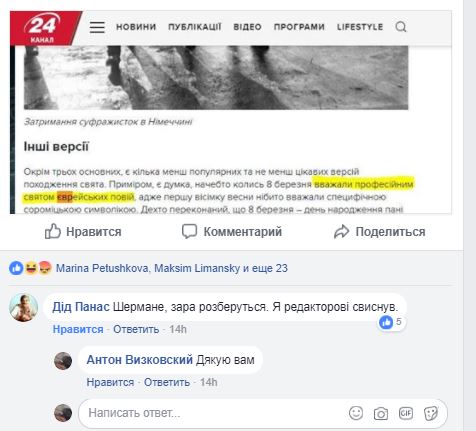Open the hamburger menu icon
The height and width of the screenshot is (431, 476).
97,27
